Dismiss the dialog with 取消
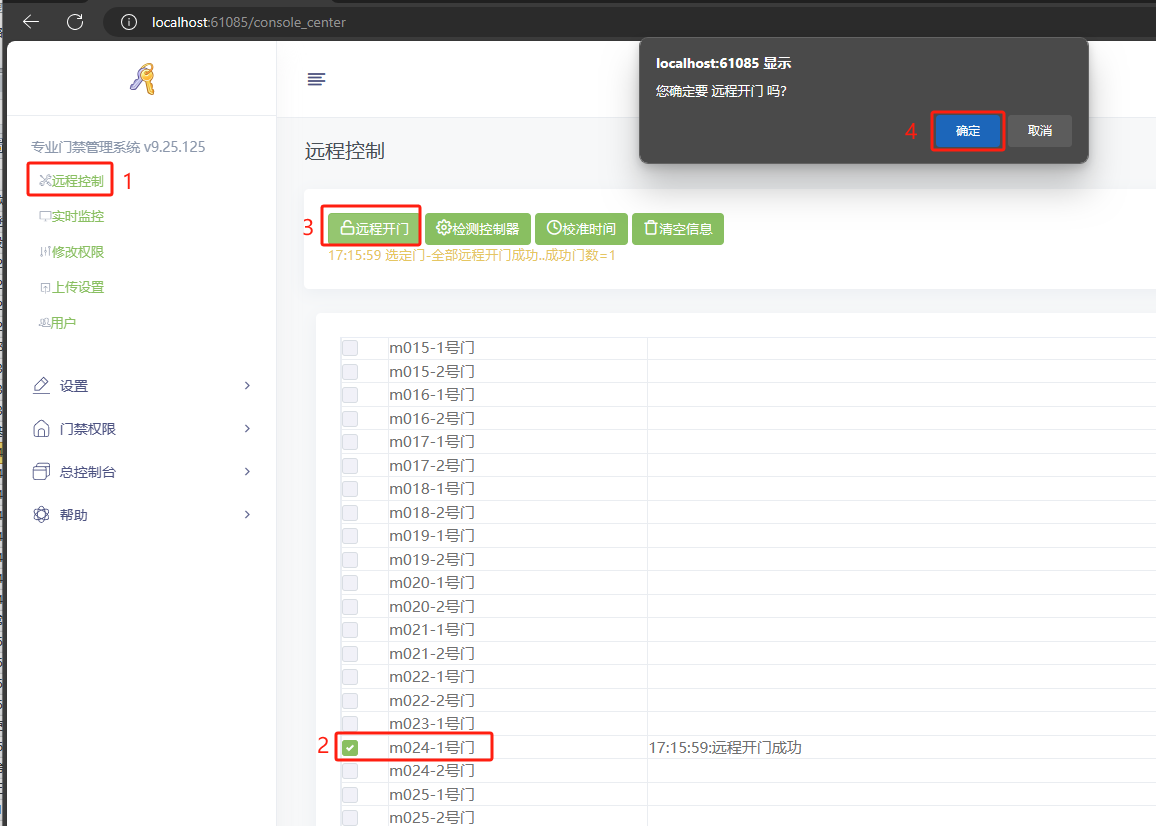The image size is (1156, 826). 1040,131
